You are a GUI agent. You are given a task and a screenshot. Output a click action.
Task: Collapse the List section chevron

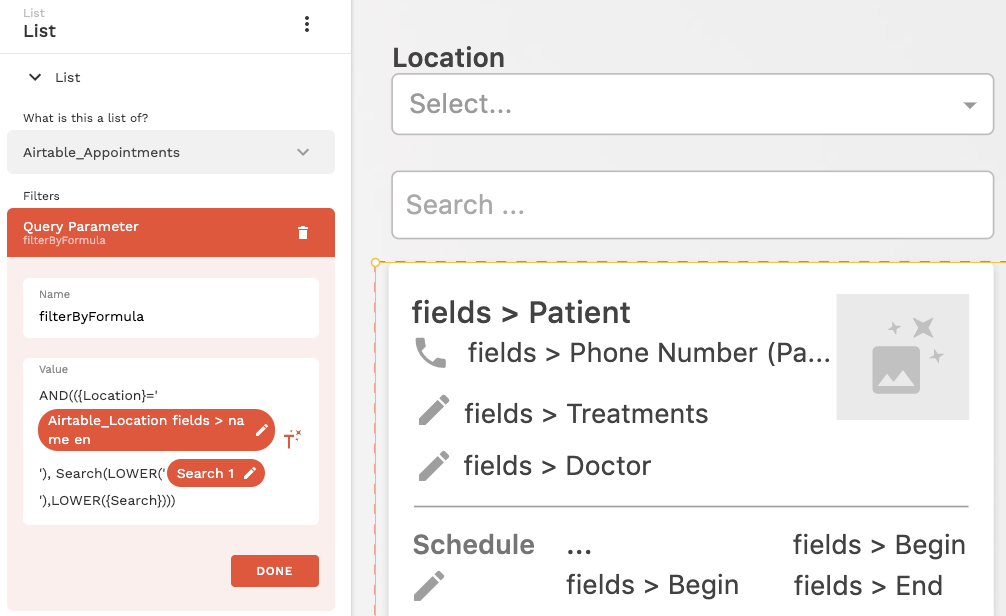tap(36, 77)
